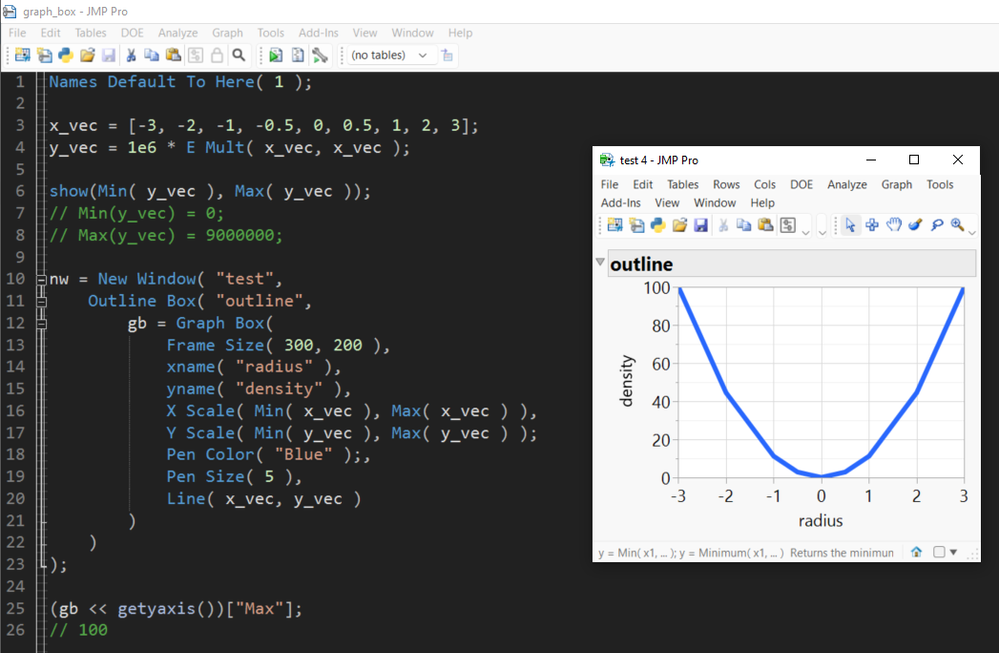The image size is (999, 653).
Task: Click the radius x-axis label
Action: pos(821,521)
